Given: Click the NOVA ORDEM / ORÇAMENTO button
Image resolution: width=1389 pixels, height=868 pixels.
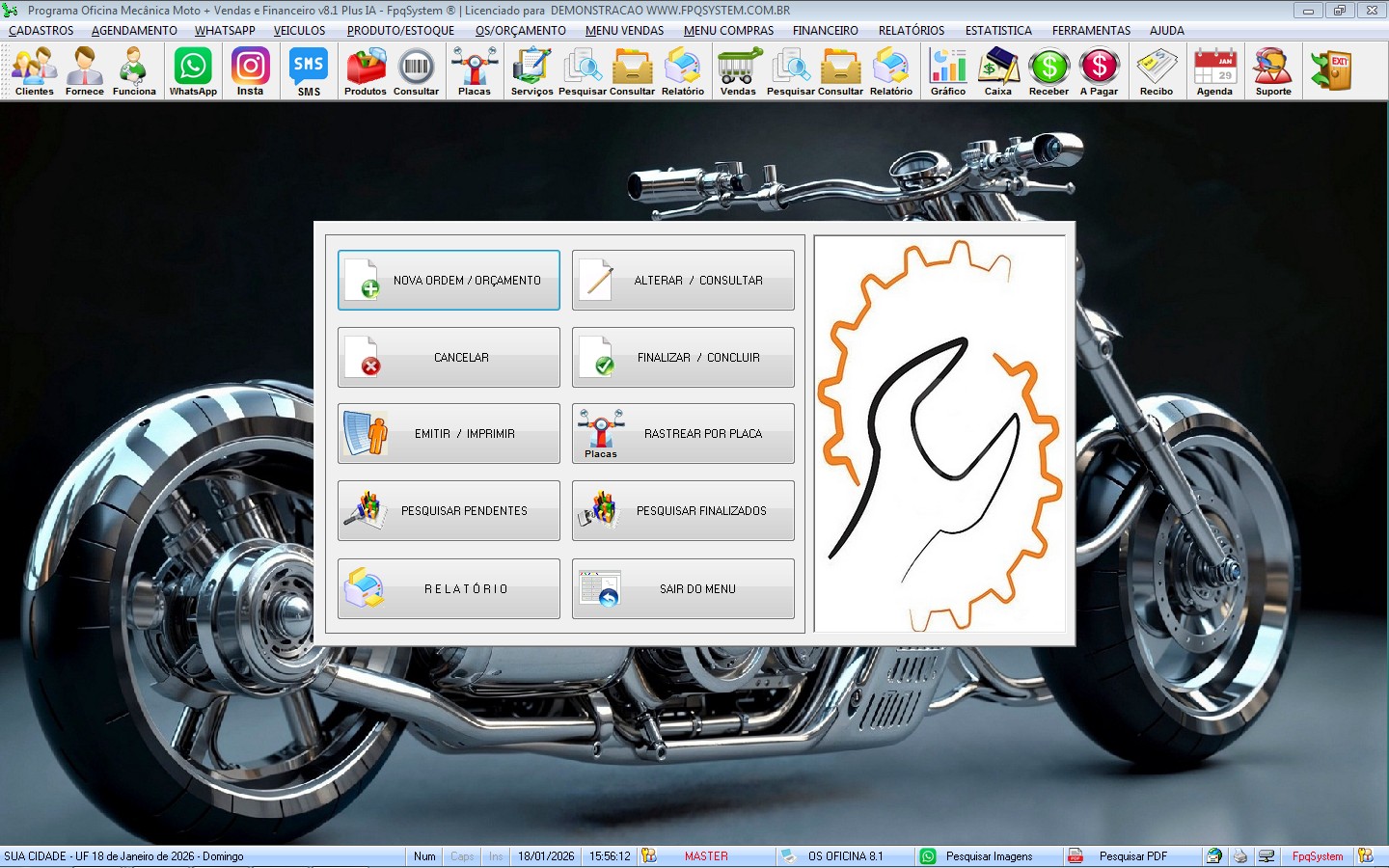Looking at the screenshot, I should click(449, 281).
